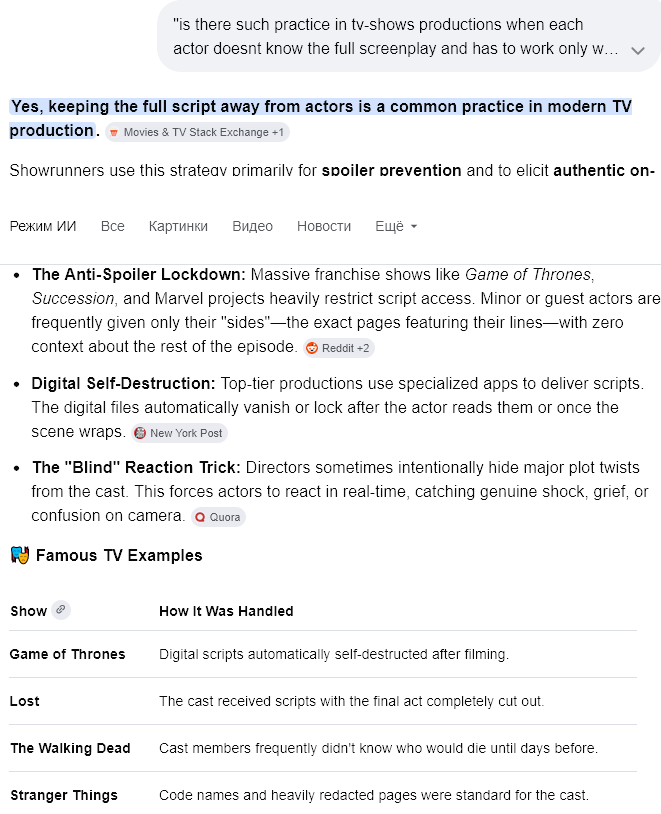Open the Quora source chip

(x=218, y=517)
